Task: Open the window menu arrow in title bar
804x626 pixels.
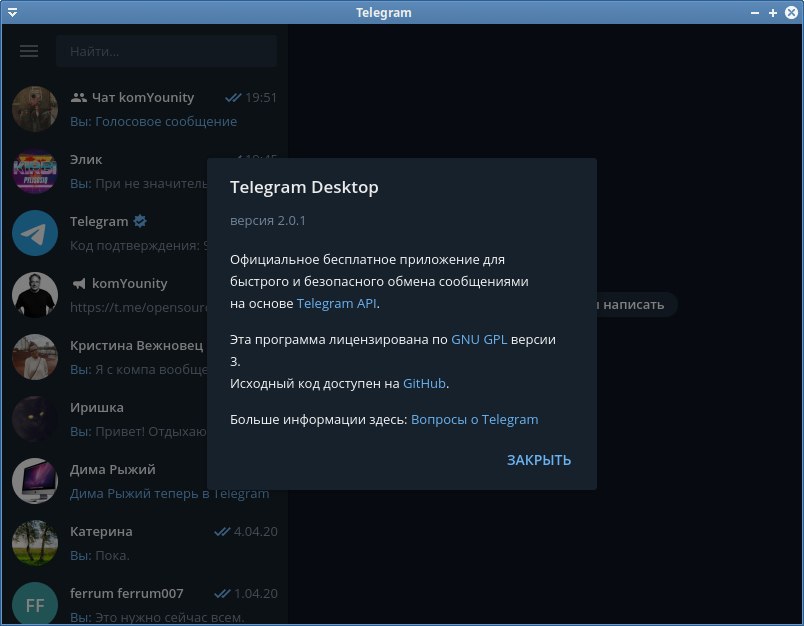Action: (12, 12)
